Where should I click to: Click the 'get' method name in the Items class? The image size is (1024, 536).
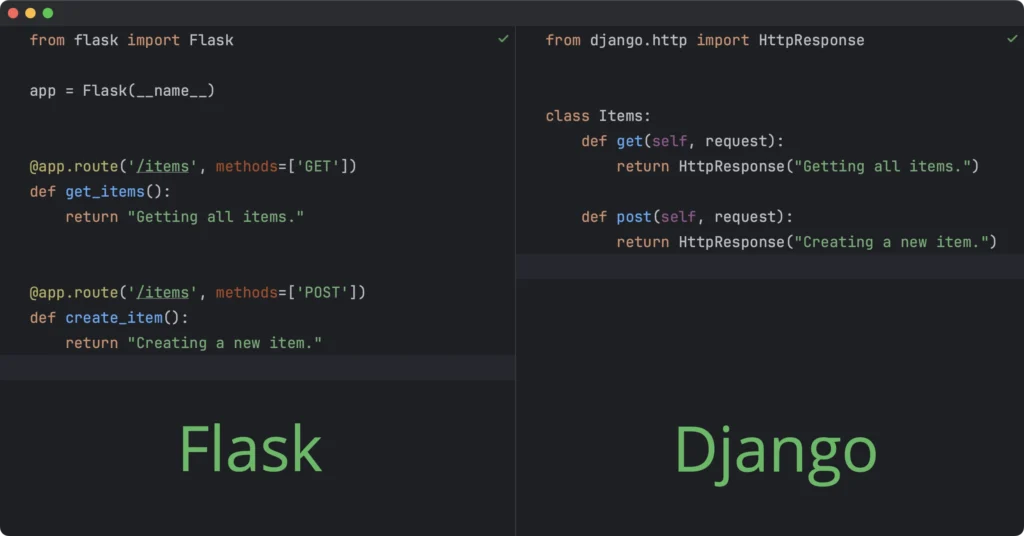(x=630, y=141)
